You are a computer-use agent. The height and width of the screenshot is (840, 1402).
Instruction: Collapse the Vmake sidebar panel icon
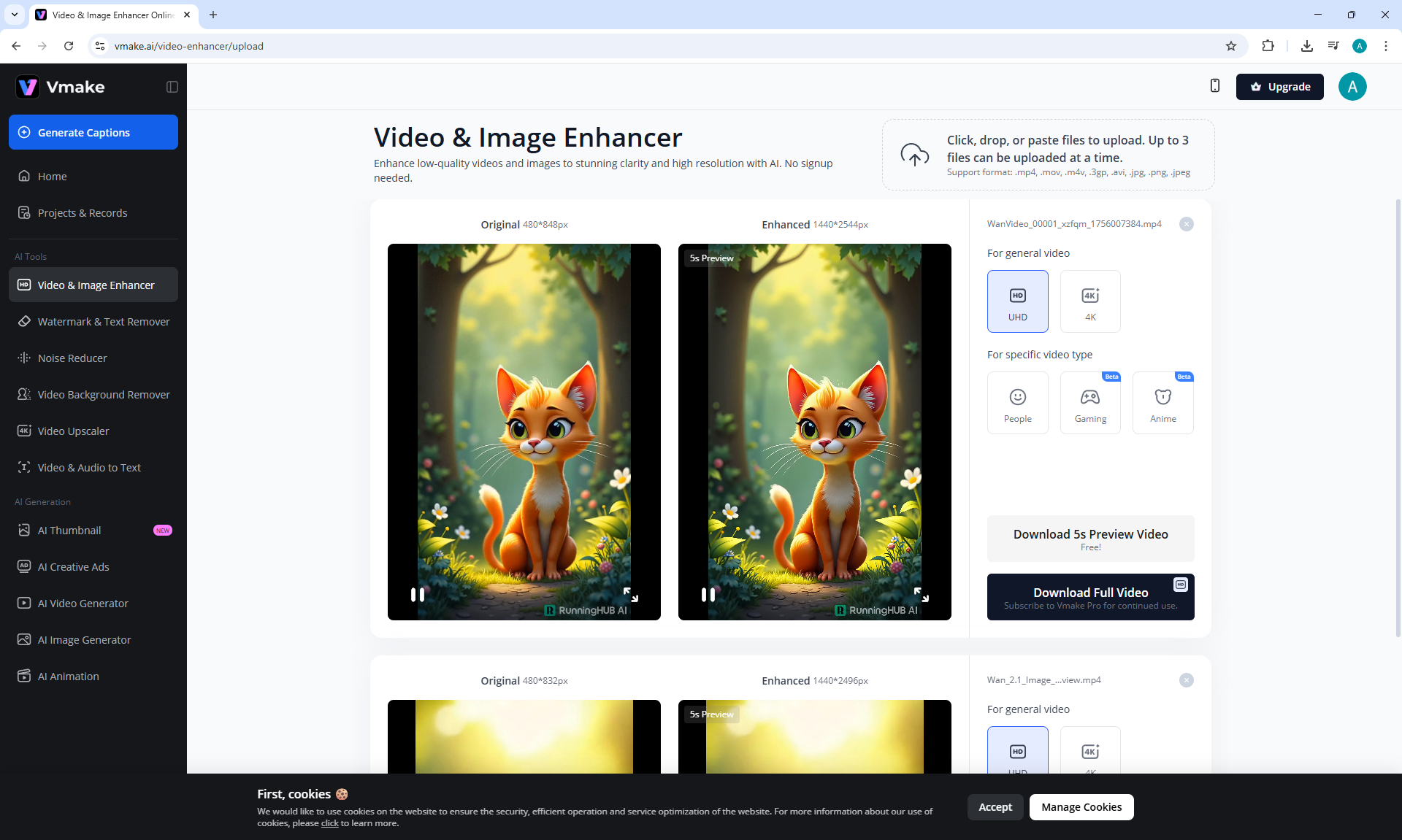172,87
